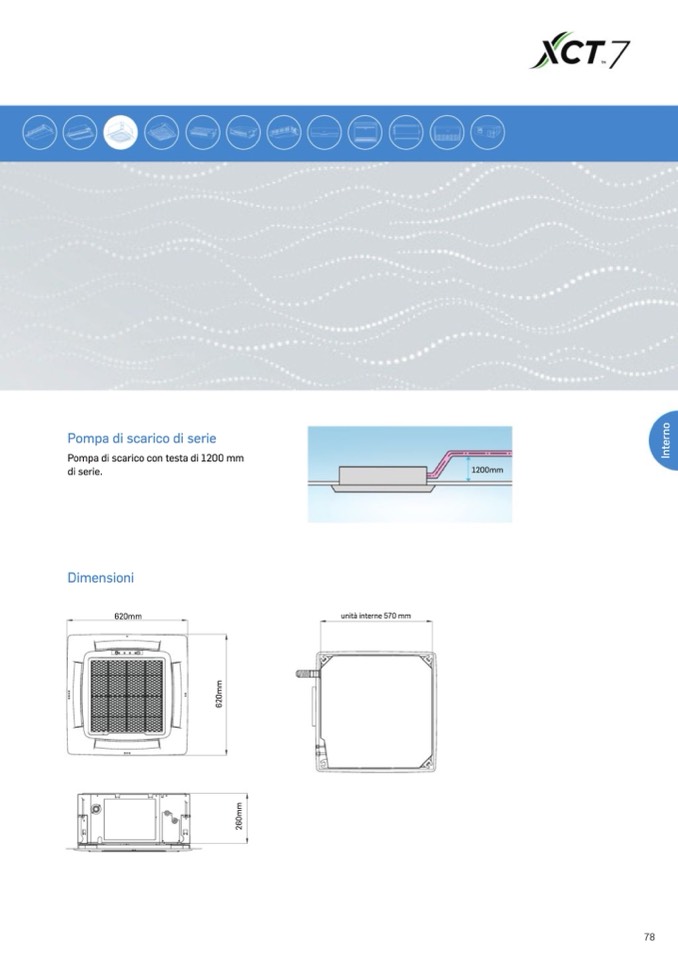The width and height of the screenshot is (678, 959).
Task: Click the tenth unit icon in the blue bar
Action: pos(406,132)
